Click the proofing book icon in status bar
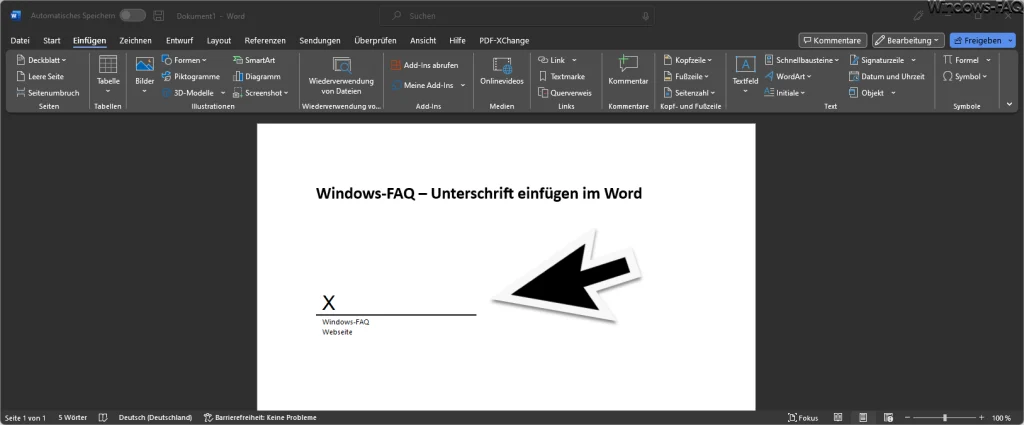The width and height of the screenshot is (1024, 425). click(103, 417)
